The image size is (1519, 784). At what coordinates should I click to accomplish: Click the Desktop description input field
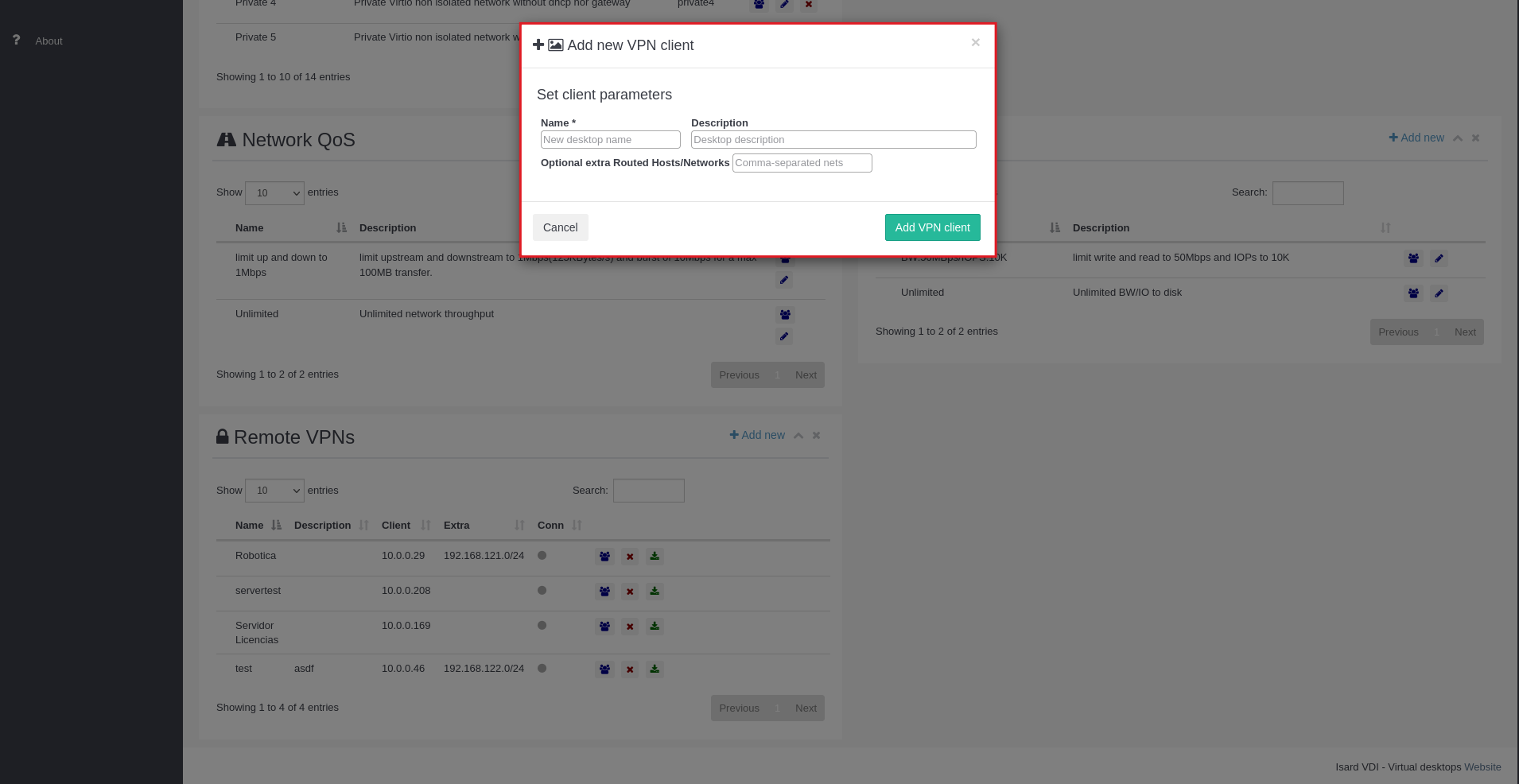(833, 140)
